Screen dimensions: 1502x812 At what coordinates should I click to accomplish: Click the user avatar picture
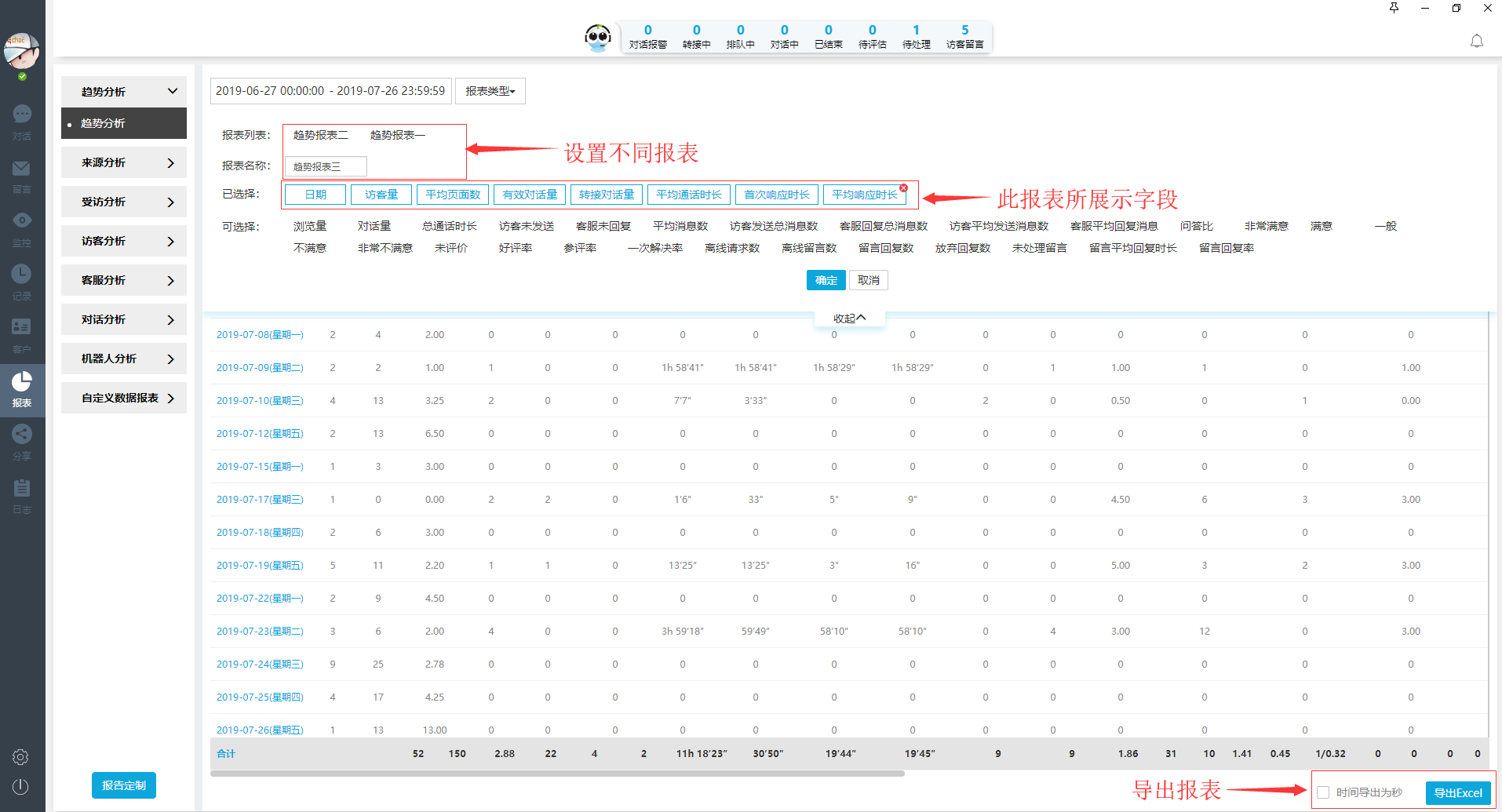click(x=21, y=51)
